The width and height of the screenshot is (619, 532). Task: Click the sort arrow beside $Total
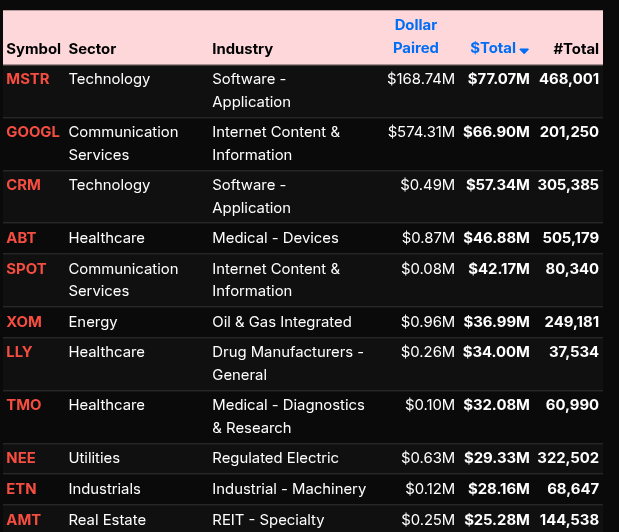[x=524, y=50]
